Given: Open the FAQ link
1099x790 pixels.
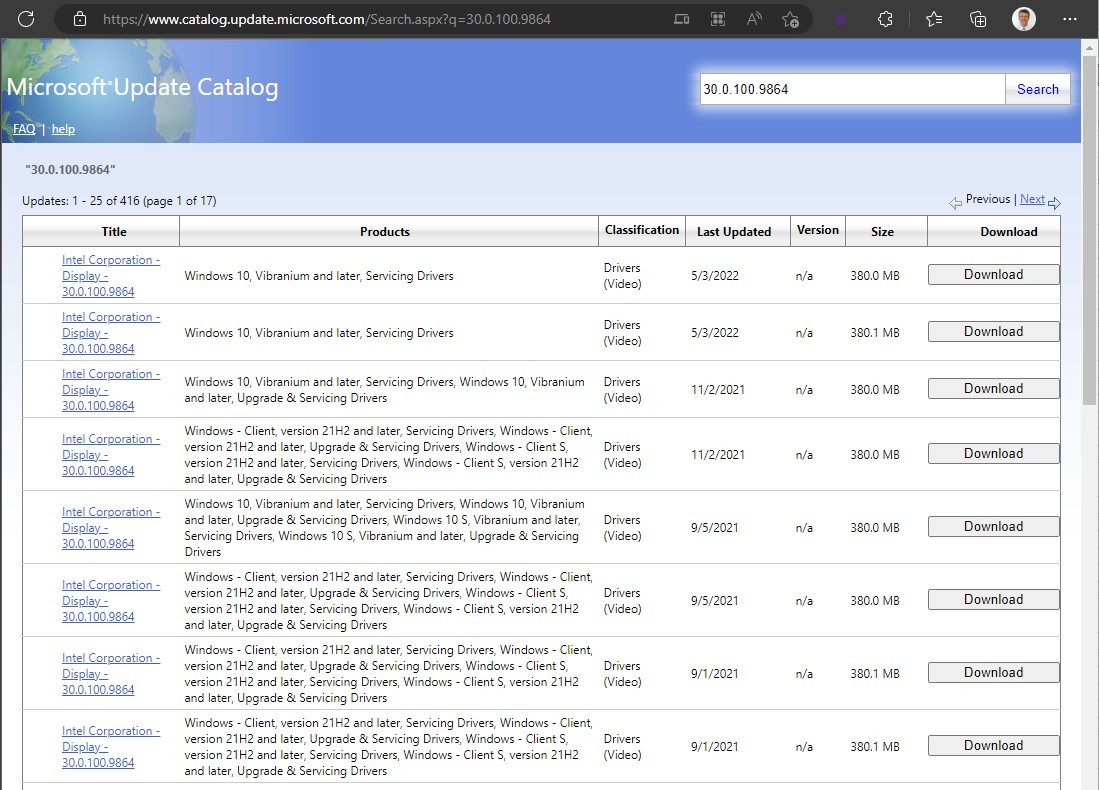Looking at the screenshot, I should (24, 129).
